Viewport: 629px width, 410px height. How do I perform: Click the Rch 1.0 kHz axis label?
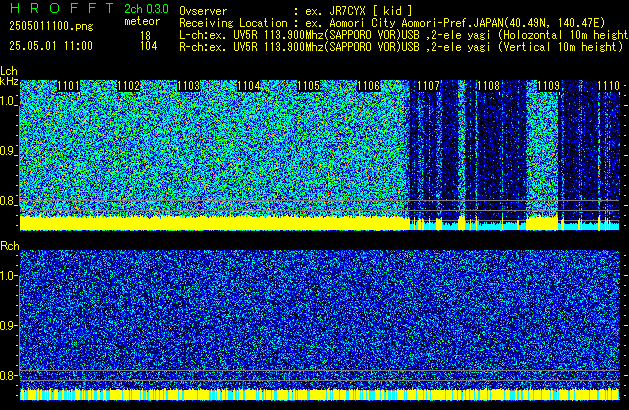pyautogui.click(x=8, y=276)
